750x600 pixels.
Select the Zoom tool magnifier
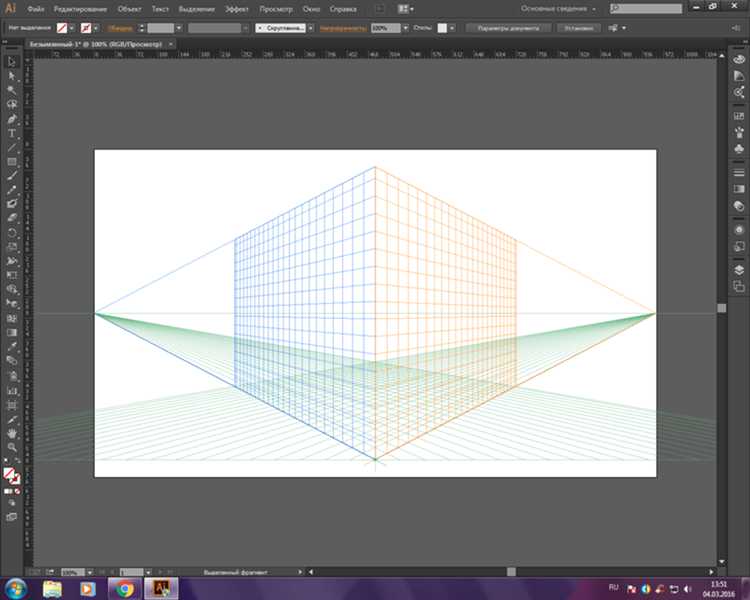[x=12, y=447]
